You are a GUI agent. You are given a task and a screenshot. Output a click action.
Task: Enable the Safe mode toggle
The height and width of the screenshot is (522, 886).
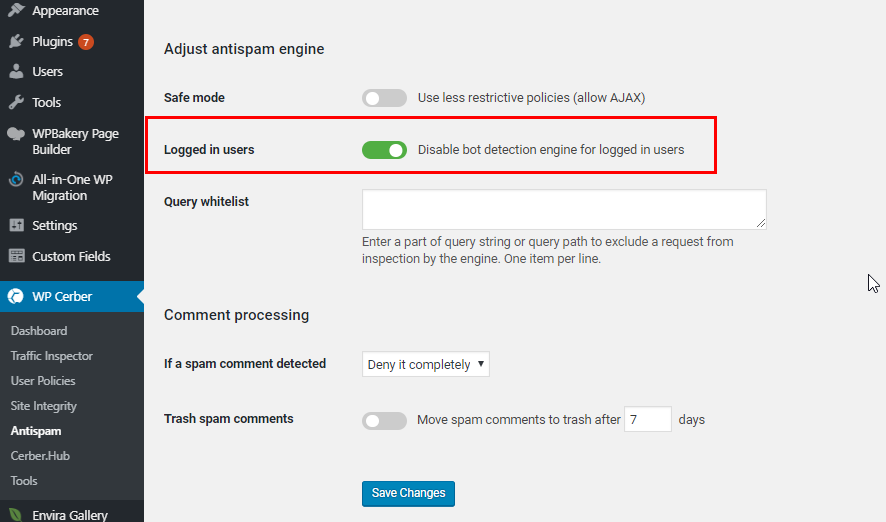coord(384,98)
